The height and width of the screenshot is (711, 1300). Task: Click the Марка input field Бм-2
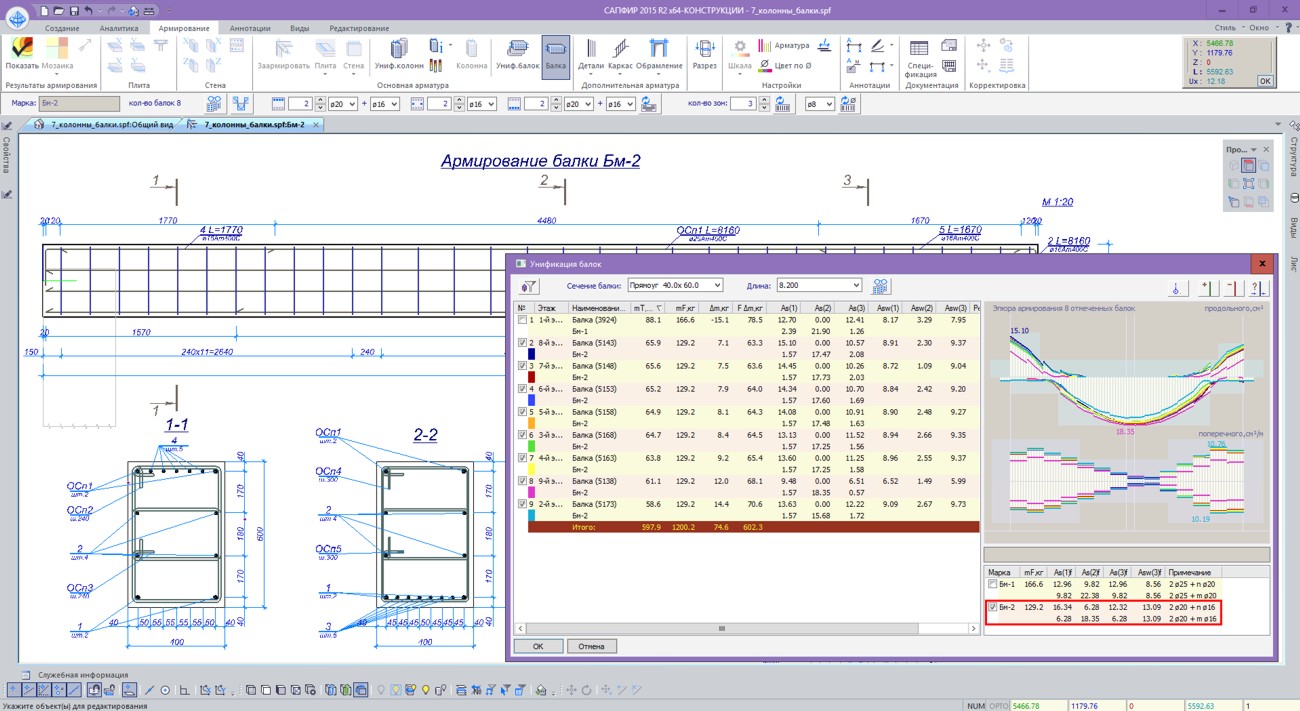pos(78,103)
